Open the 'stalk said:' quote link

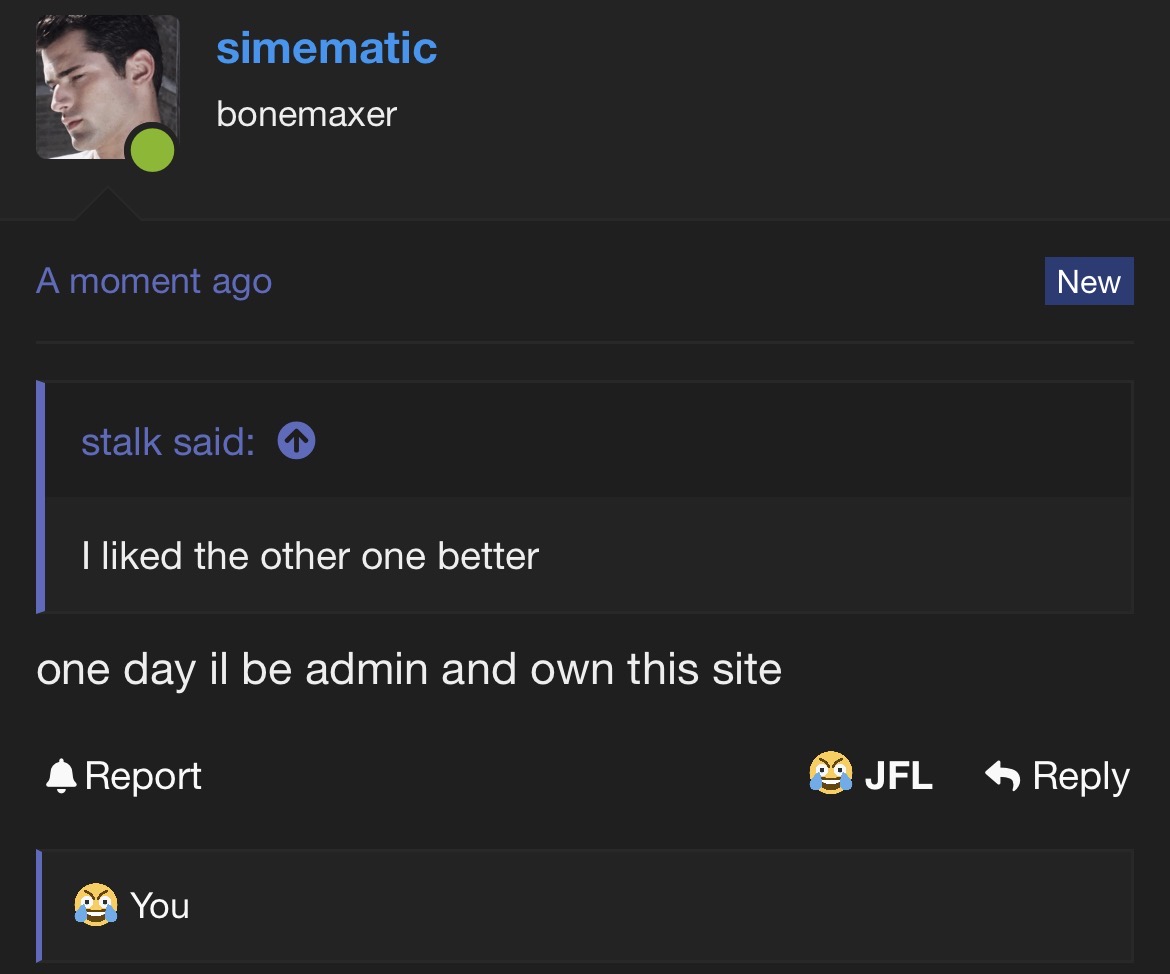pos(168,442)
